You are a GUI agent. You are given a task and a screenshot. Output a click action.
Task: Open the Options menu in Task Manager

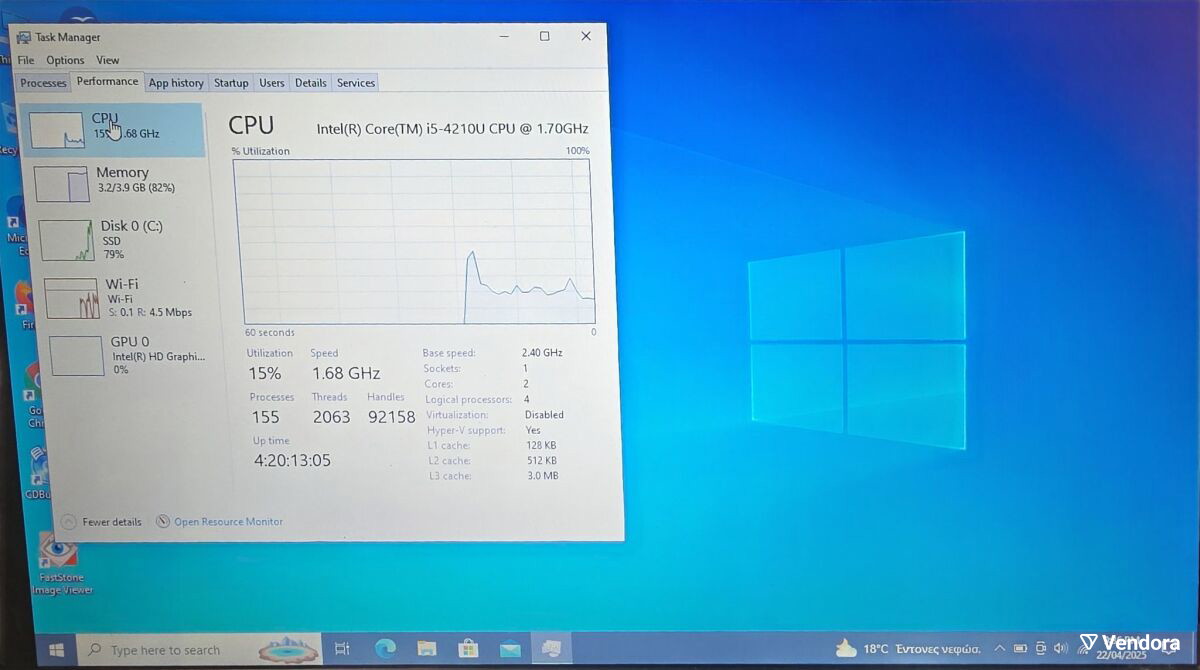click(65, 60)
